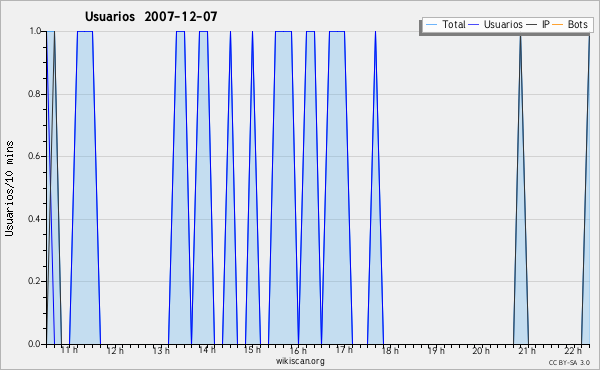
Task: Click the 'IP' legend entry
Action: click(x=546, y=24)
